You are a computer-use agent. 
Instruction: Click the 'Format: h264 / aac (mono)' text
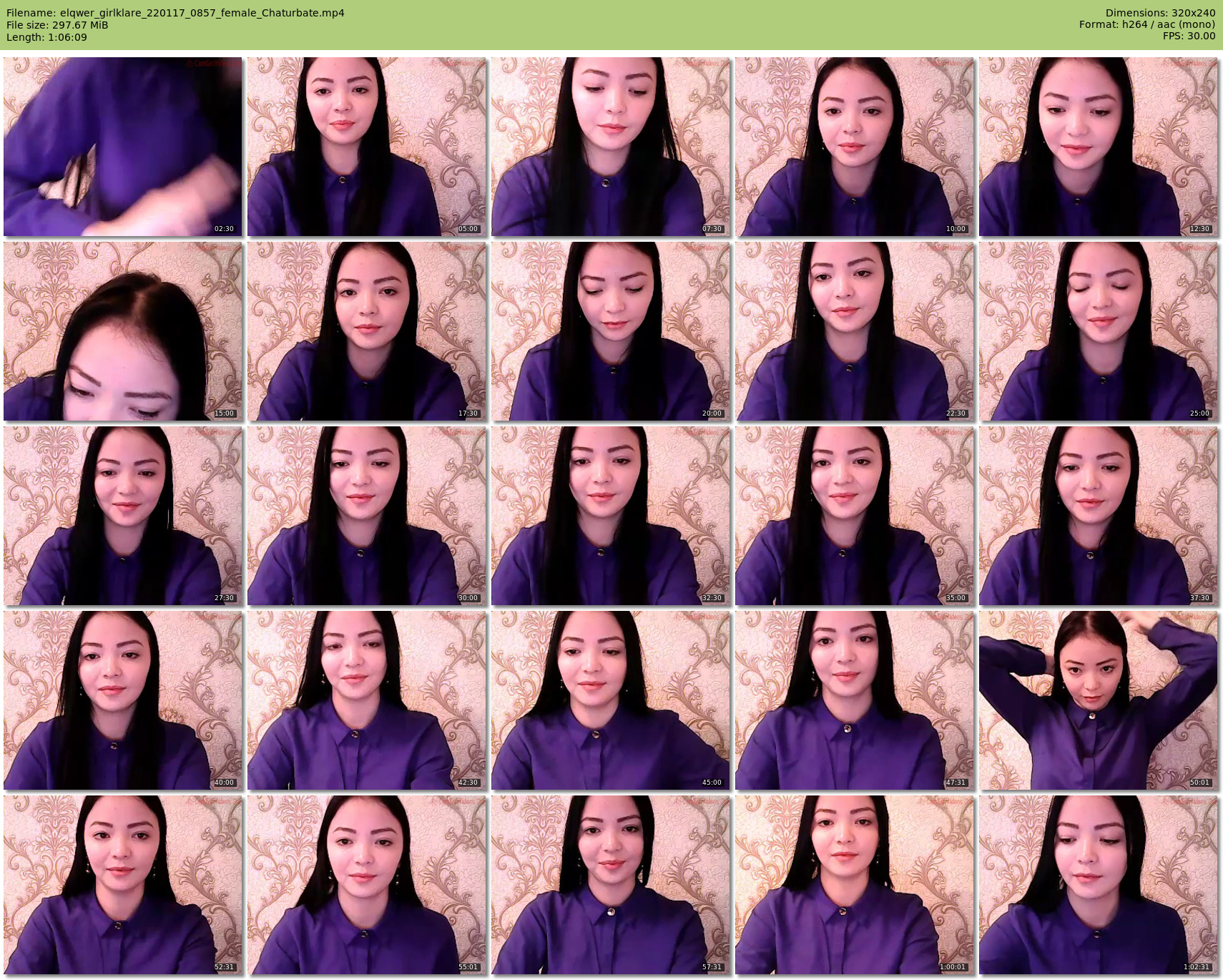point(1147,25)
